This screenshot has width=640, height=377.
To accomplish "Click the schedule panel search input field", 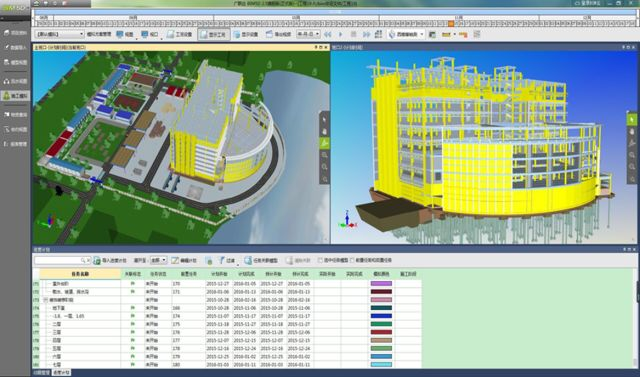I will pyautogui.click(x=60, y=260).
